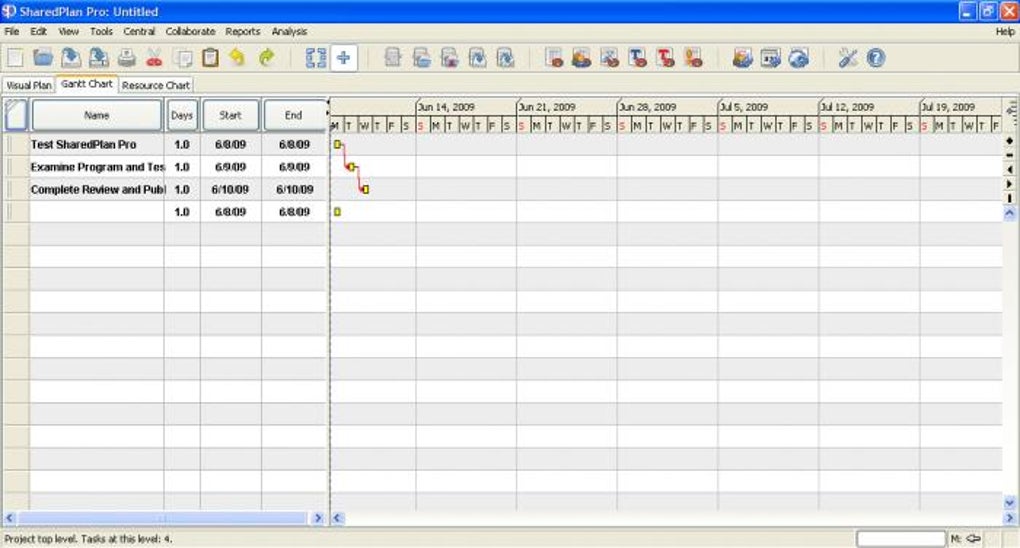Image resolution: width=1020 pixels, height=548 pixels.
Task: Click the blue plus add-task icon
Action: pos(343,58)
